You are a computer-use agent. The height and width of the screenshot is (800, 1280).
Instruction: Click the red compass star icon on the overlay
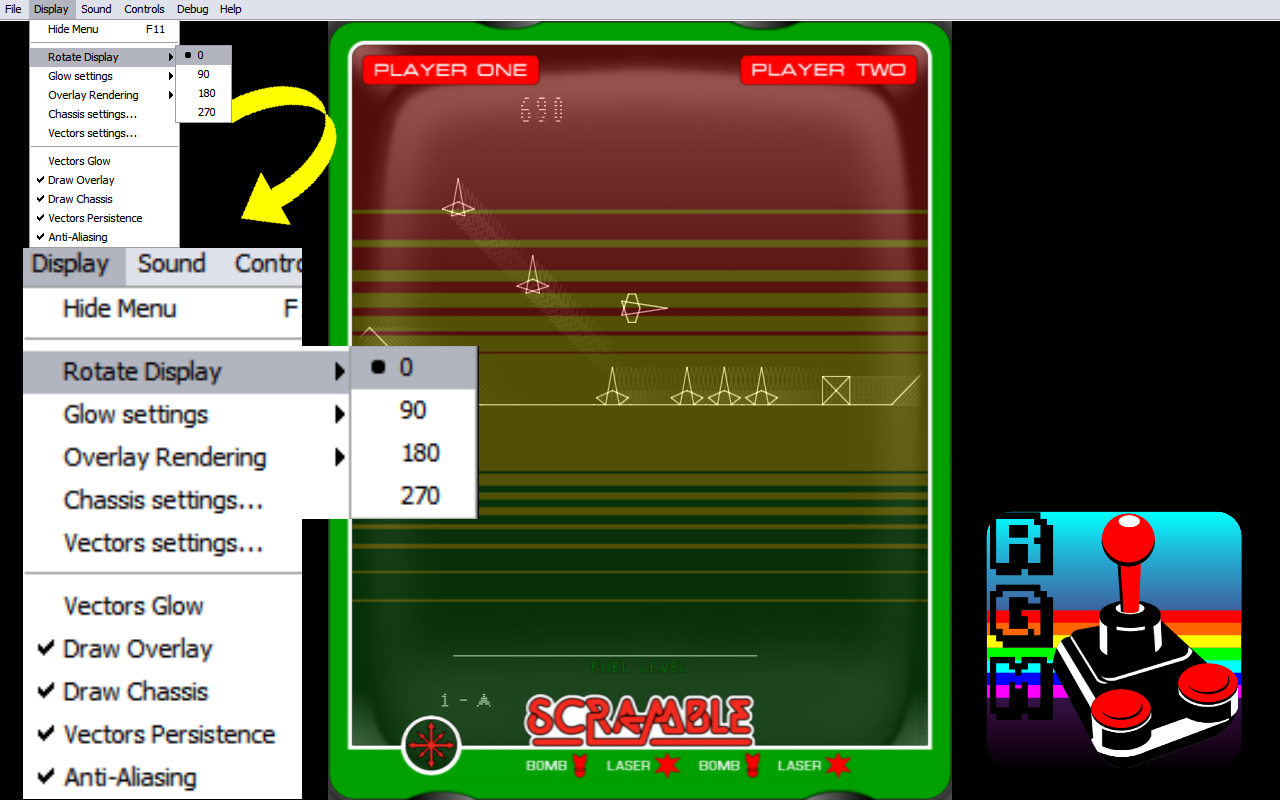point(431,744)
